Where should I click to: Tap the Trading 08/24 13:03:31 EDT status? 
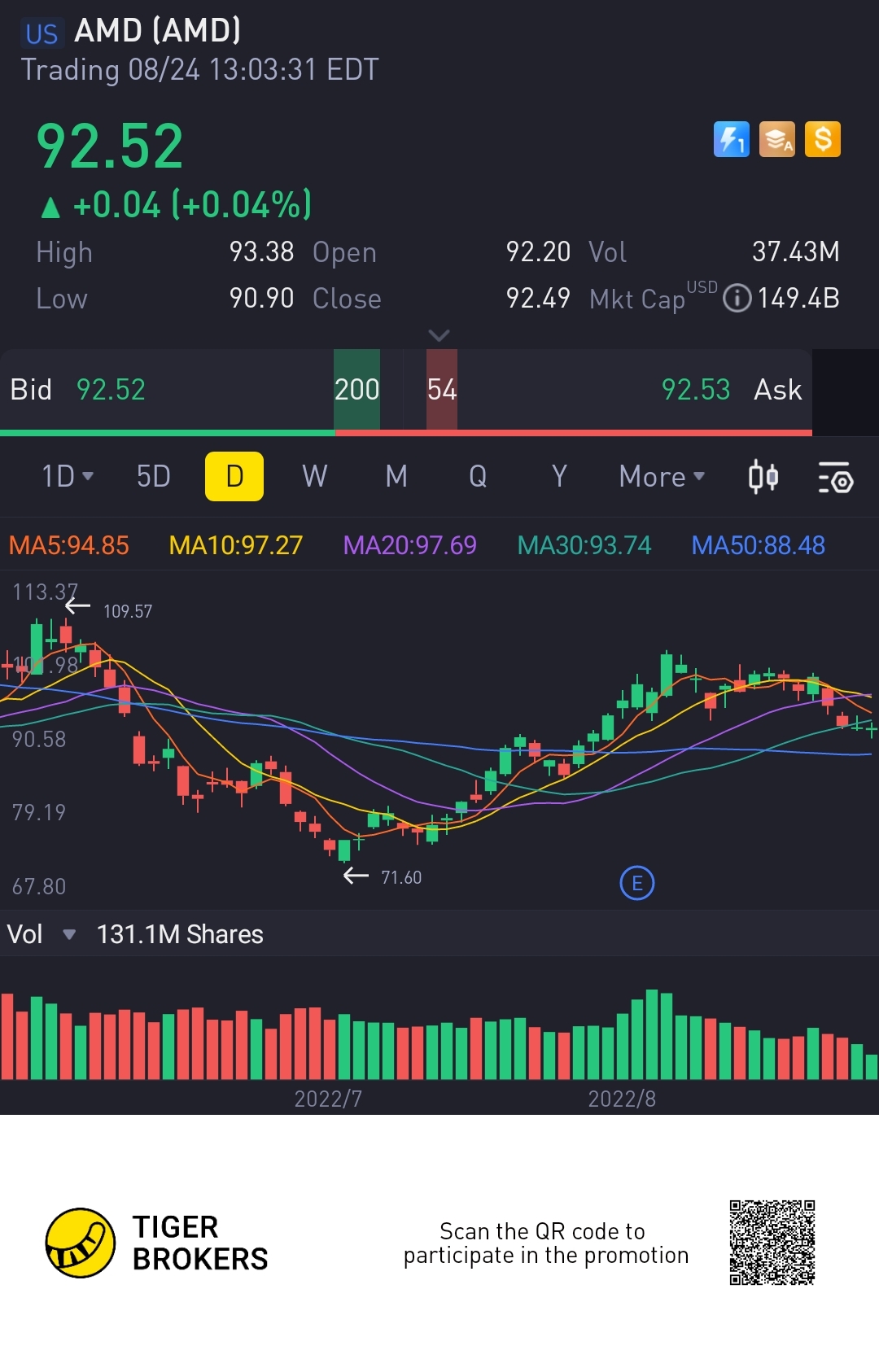200,70
